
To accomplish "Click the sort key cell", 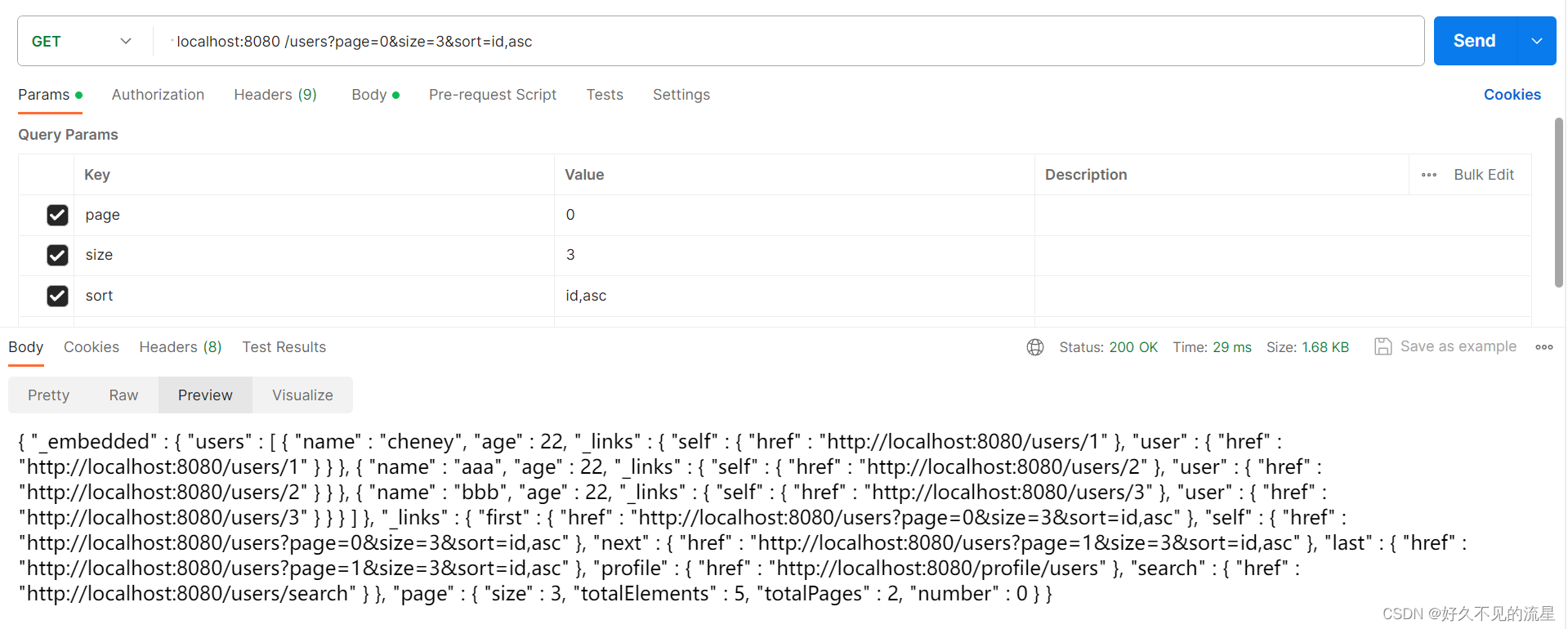I will tap(314, 296).
